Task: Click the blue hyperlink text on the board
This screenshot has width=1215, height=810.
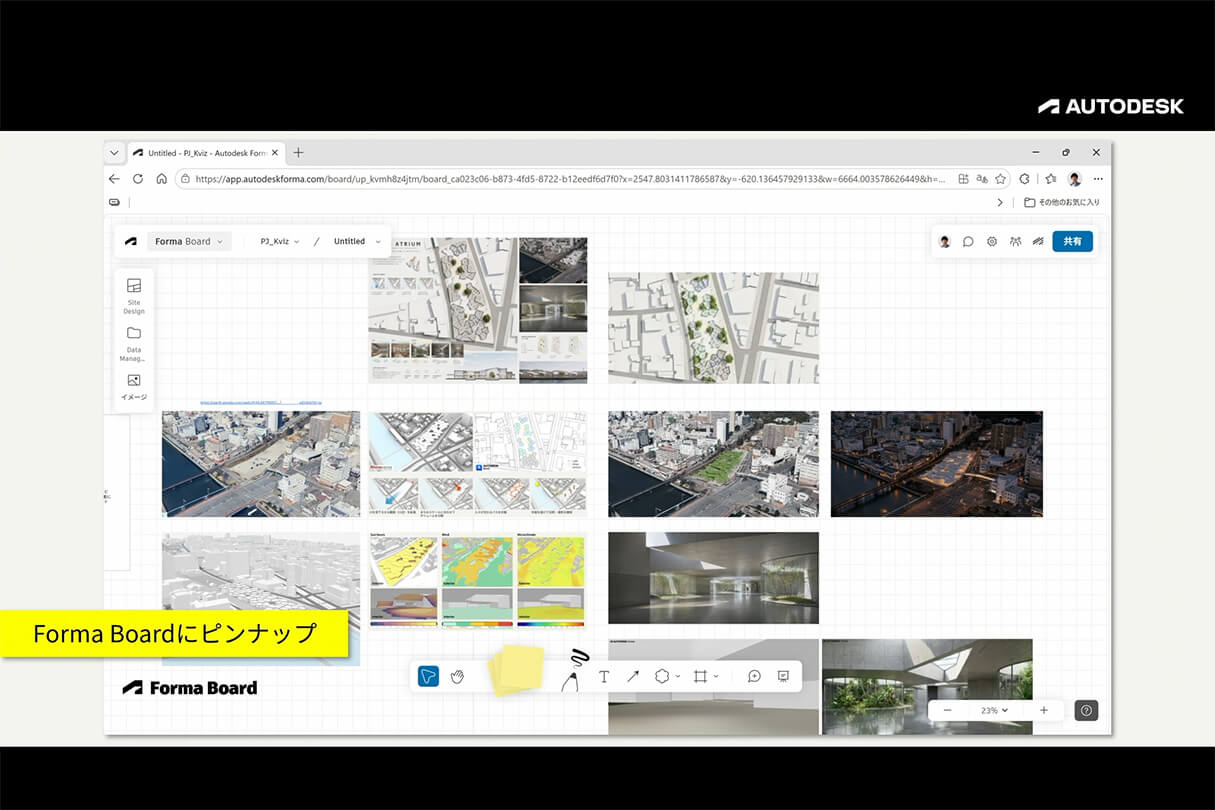Action: (x=260, y=403)
